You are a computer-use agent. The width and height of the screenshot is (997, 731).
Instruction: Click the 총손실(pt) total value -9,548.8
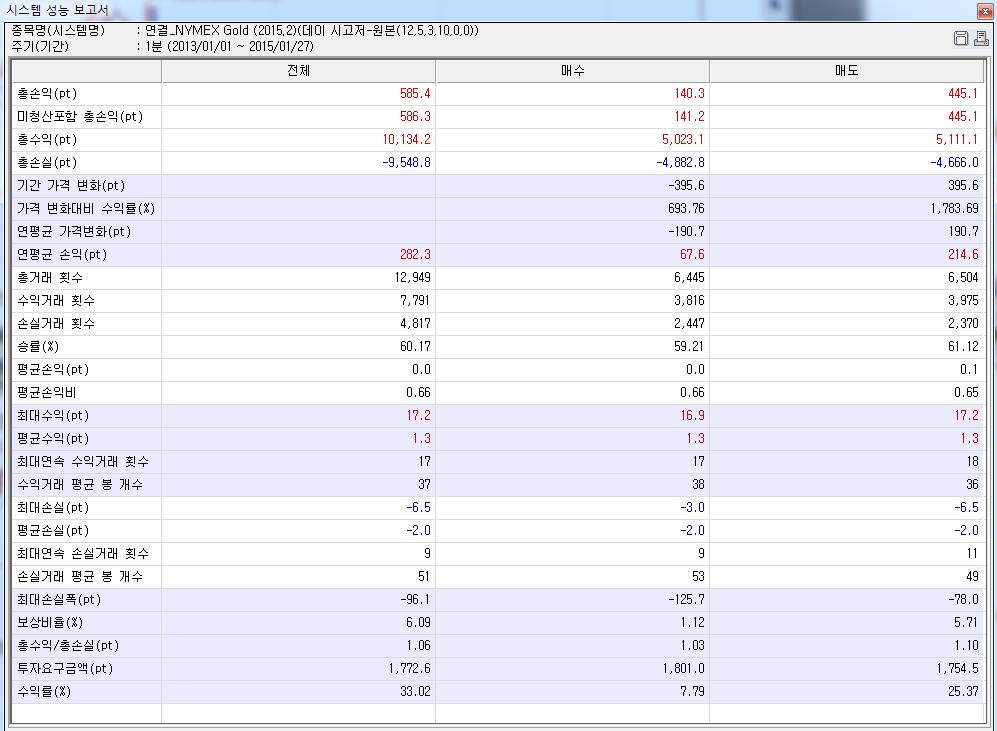click(401, 163)
